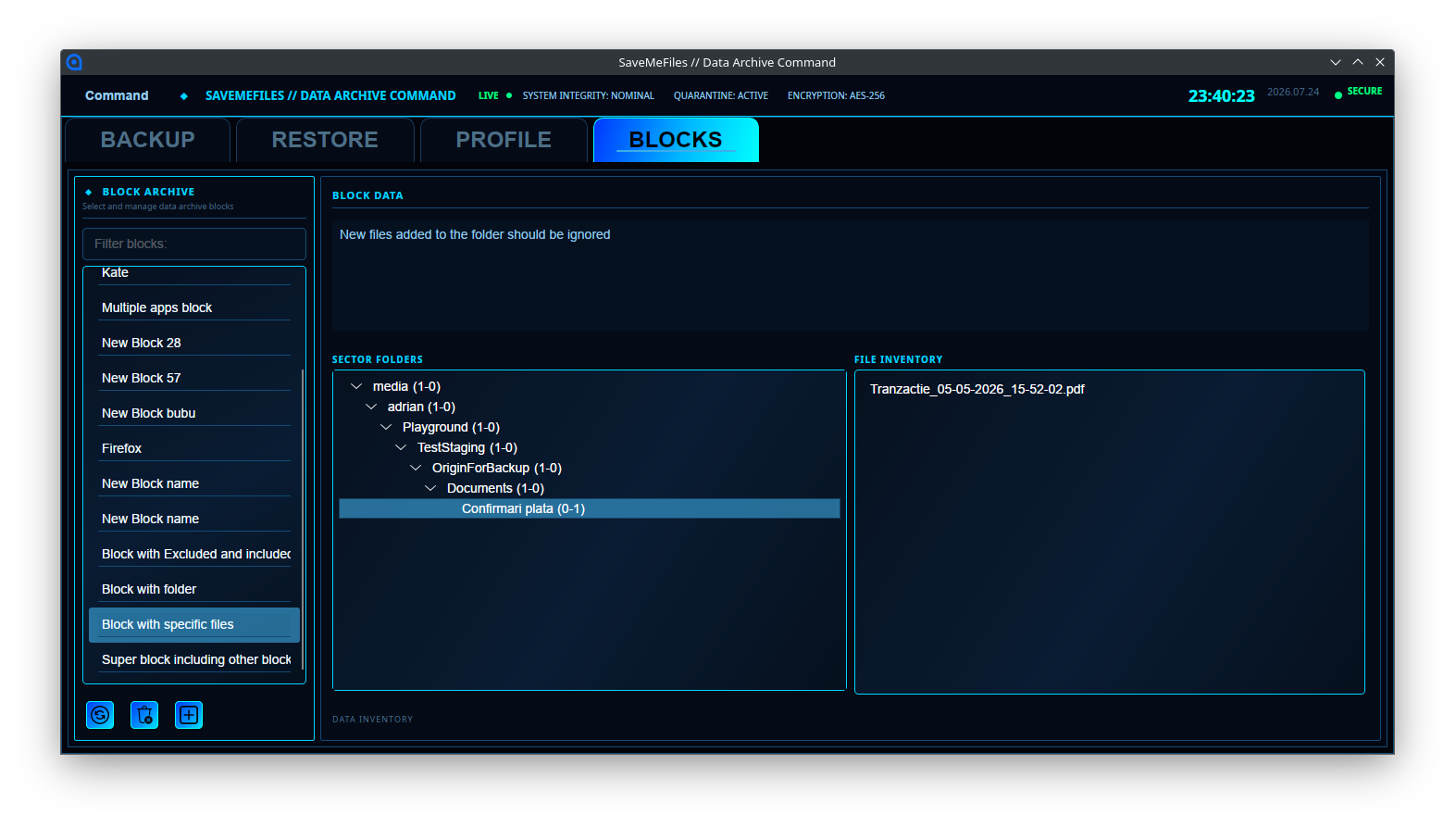Screen dimensions: 1456x827
Task: Maximize the SaveMeFiles window
Action: click(x=1358, y=62)
